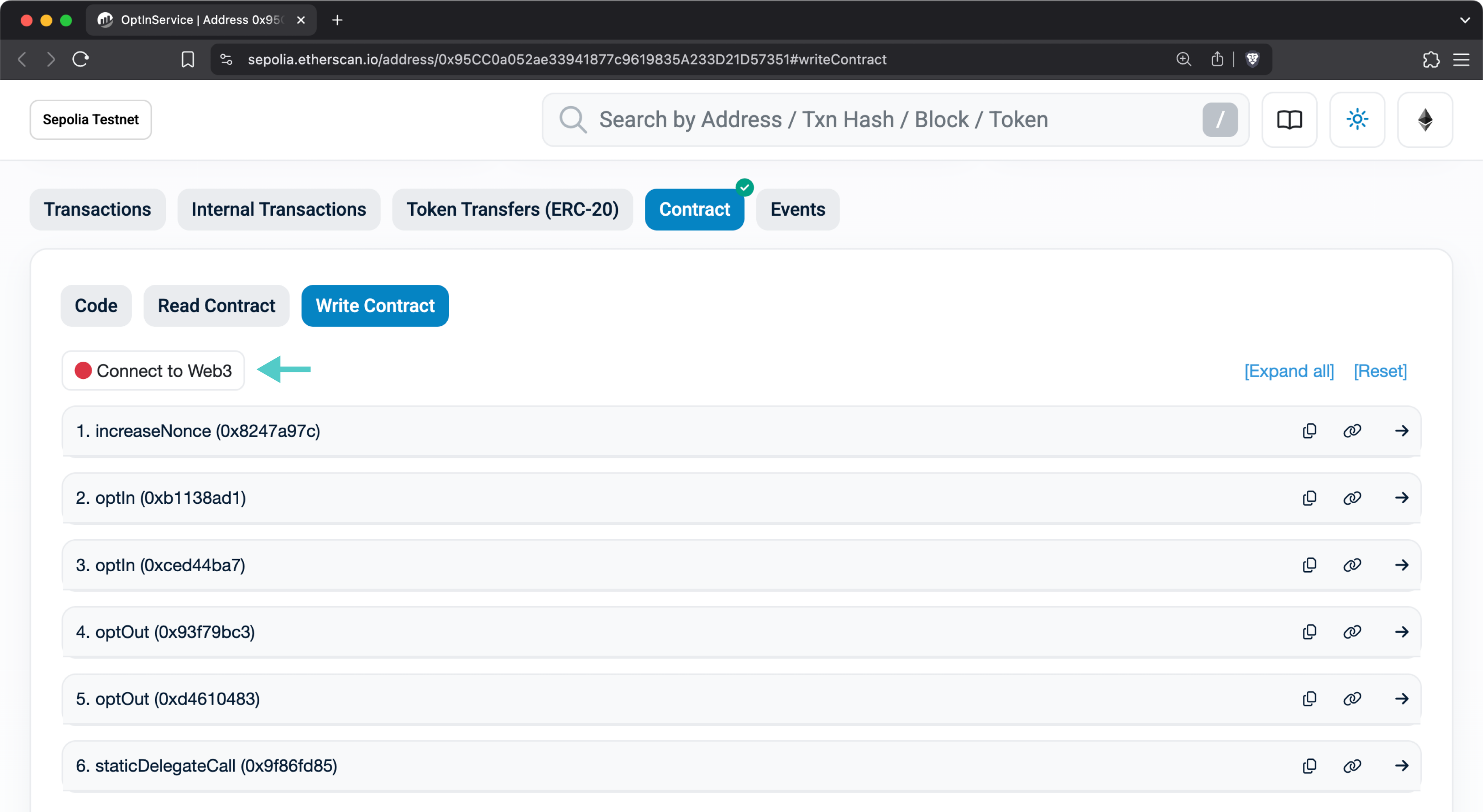Open tab search dropdown chevron

[x=1465, y=20]
